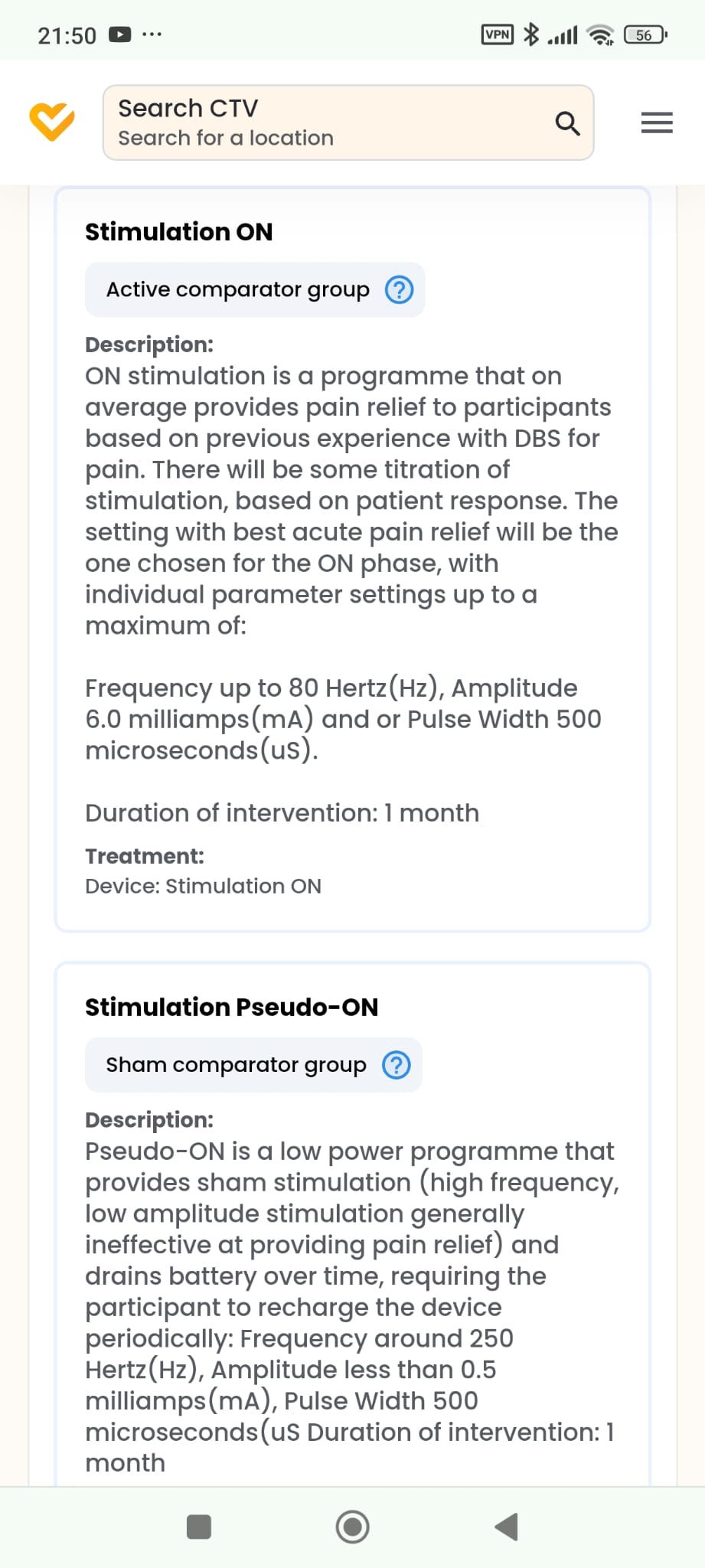Image resolution: width=705 pixels, height=1568 pixels.
Task: Tap the cellular signal strength icon
Action: click(x=563, y=34)
